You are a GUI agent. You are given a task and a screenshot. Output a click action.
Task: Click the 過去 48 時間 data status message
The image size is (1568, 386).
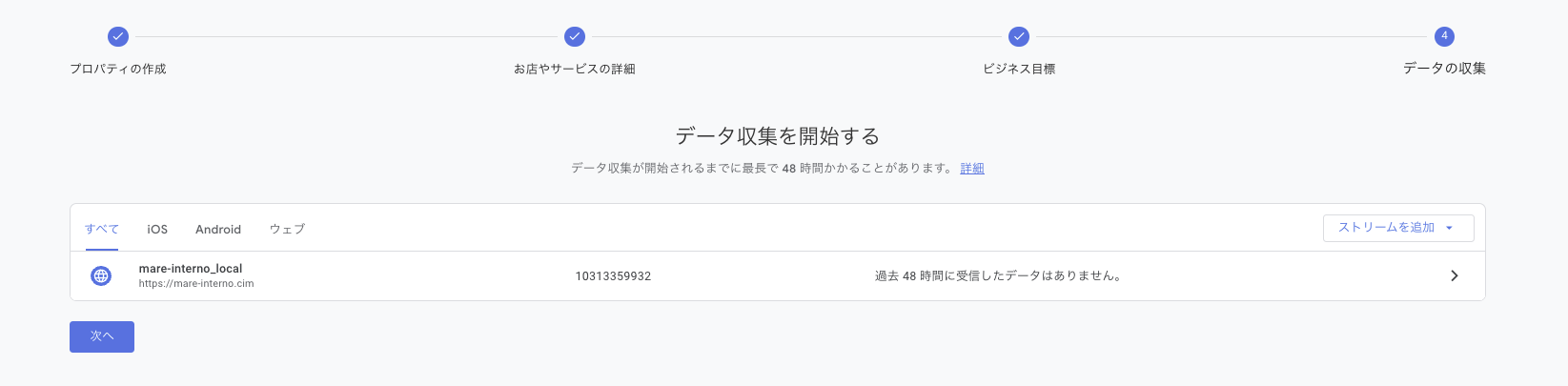(x=998, y=276)
